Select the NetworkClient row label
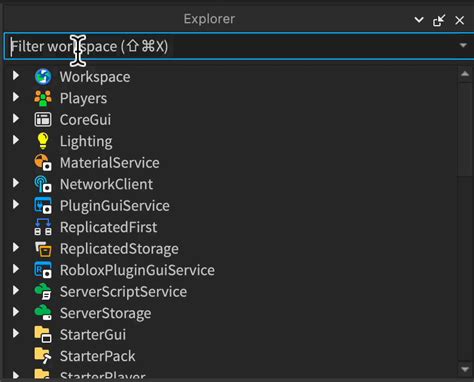This screenshot has width=474, height=382. coord(106,184)
